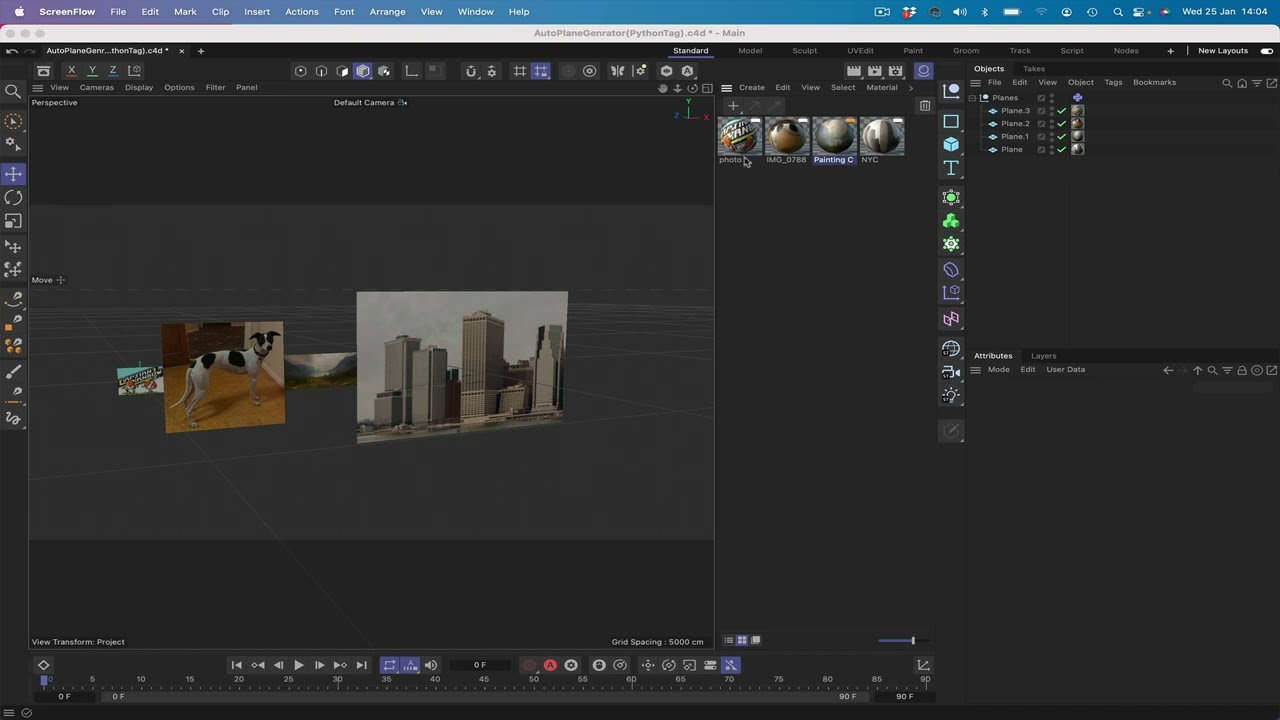Click the Render to Picture Viewer icon

coord(875,71)
